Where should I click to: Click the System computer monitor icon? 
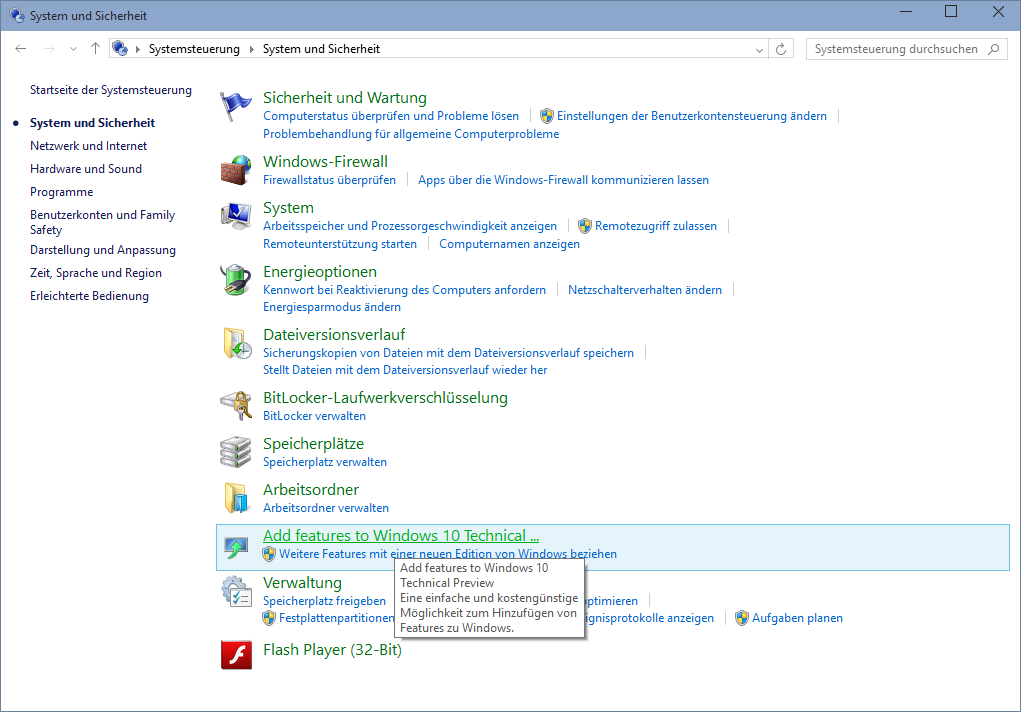(236, 216)
